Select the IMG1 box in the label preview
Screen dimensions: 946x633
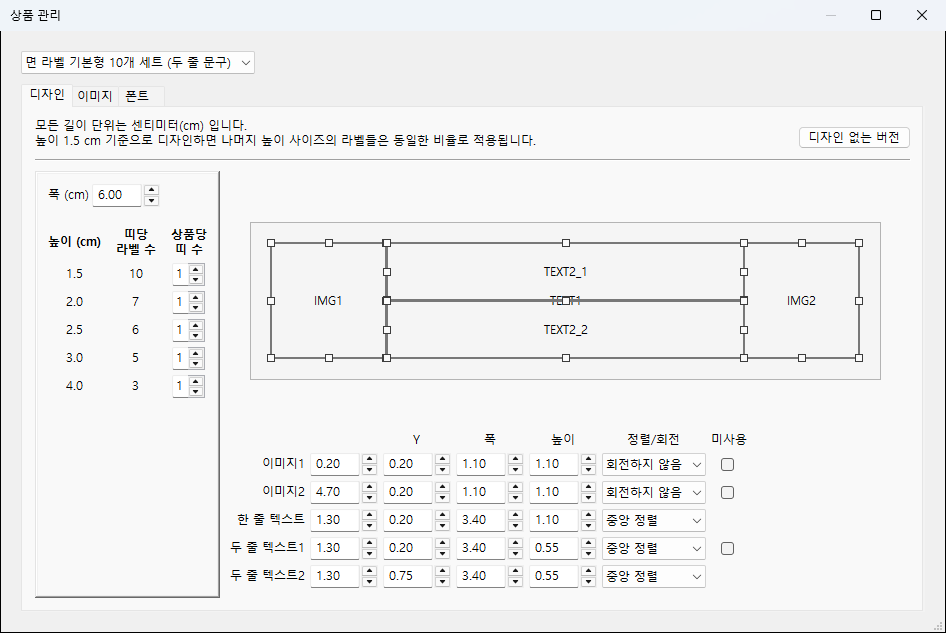(328, 301)
